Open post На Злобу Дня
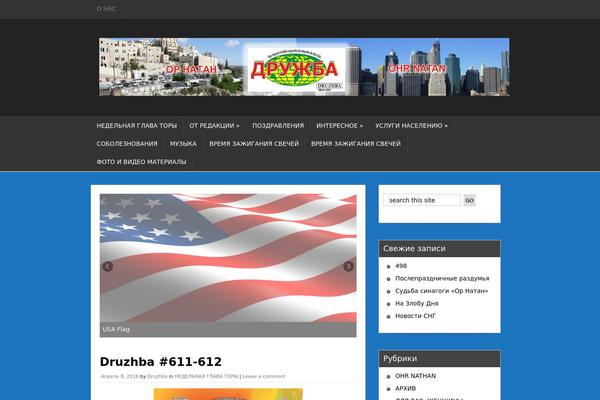The image size is (600, 400). click(x=417, y=303)
